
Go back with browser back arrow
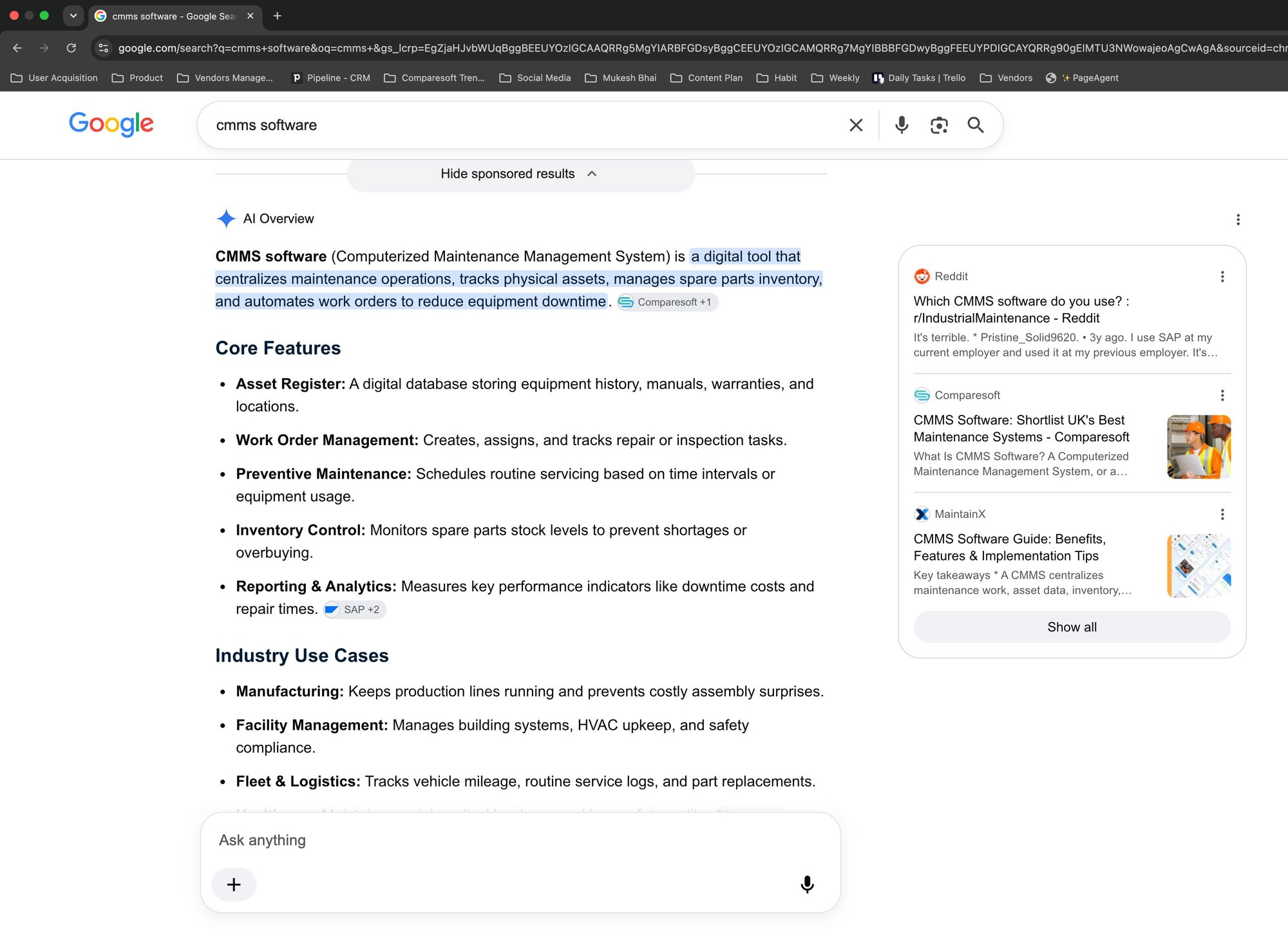point(17,48)
